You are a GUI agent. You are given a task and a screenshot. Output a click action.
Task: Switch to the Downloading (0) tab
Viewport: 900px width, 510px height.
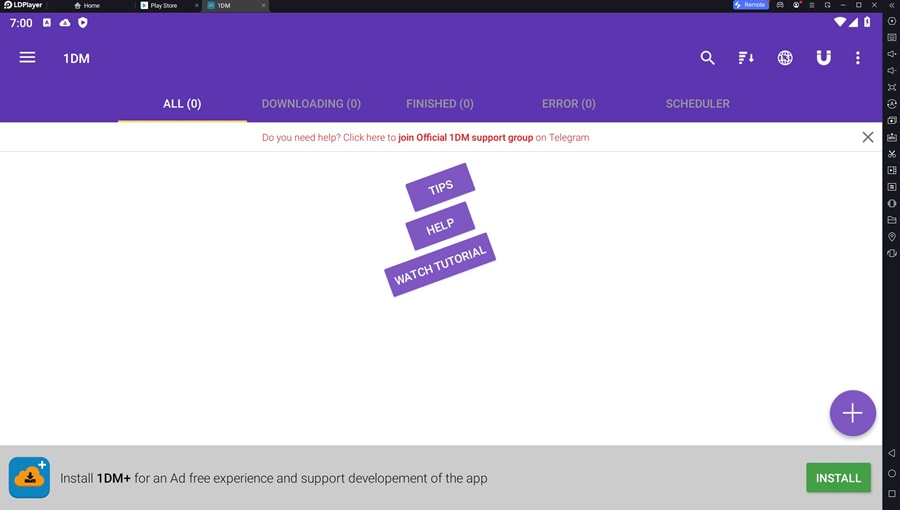tap(311, 104)
